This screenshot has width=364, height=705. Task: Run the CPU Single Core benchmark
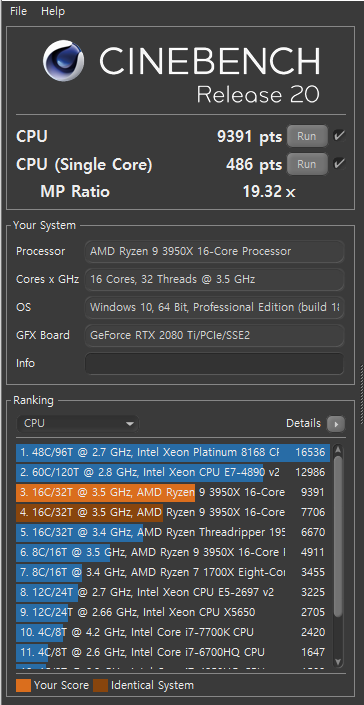tap(307, 164)
